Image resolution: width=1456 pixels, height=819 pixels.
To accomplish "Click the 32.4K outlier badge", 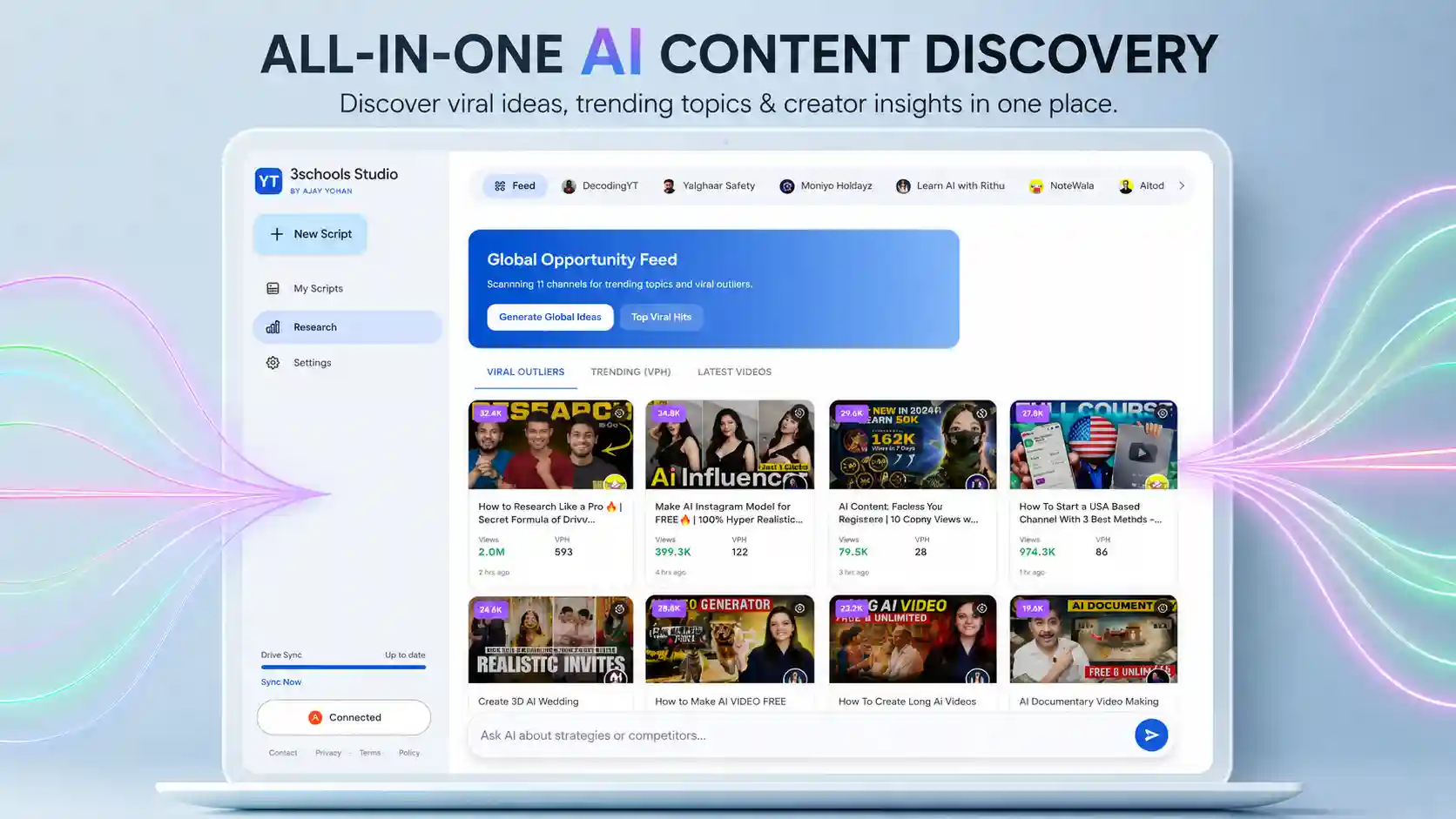I will (x=490, y=413).
